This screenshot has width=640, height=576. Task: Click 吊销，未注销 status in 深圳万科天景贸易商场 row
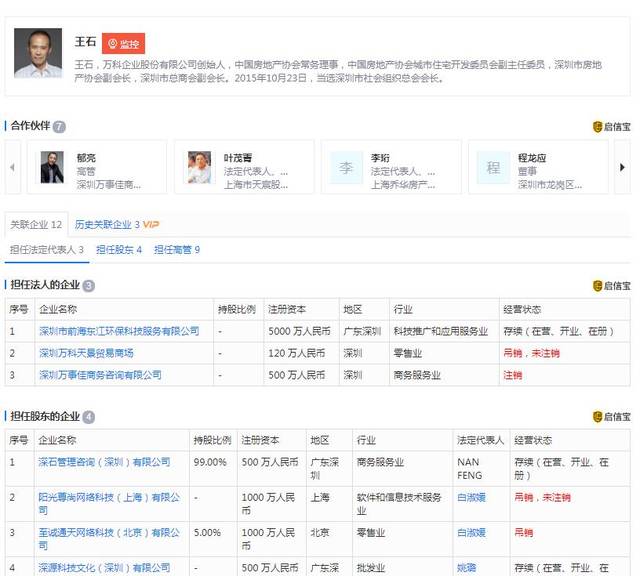(531, 353)
